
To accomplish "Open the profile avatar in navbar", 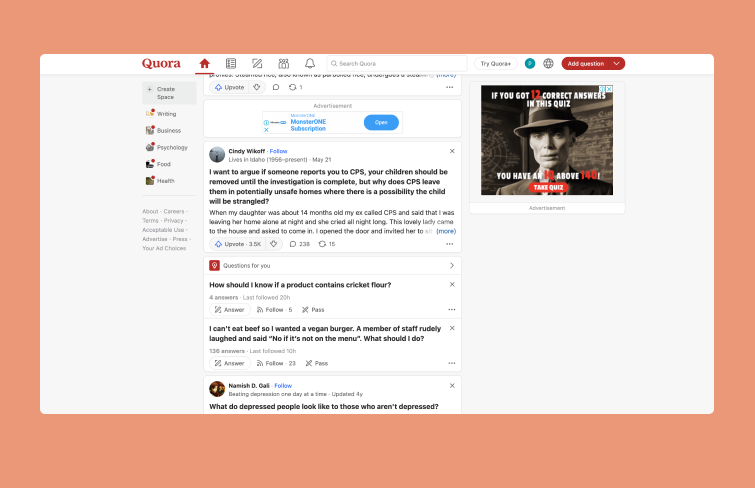I will [x=530, y=64].
